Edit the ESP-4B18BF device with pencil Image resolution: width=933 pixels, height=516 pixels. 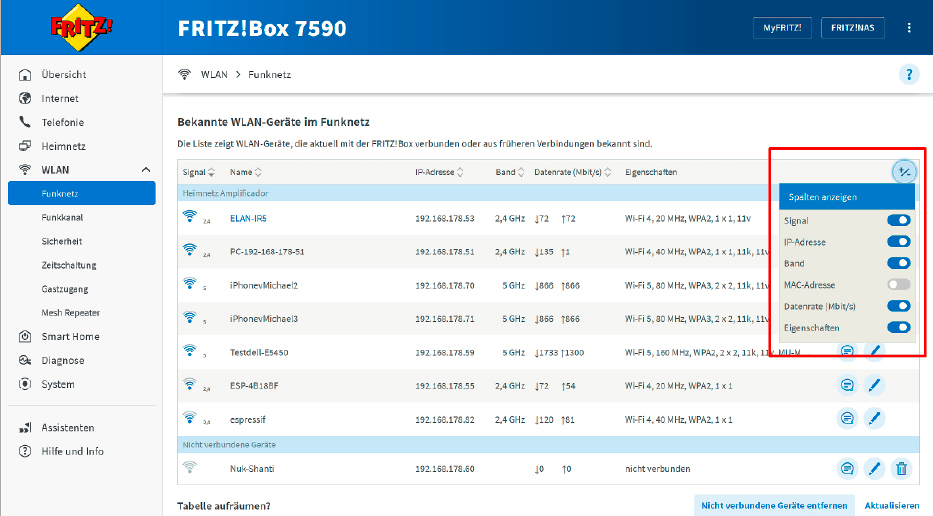click(874, 385)
